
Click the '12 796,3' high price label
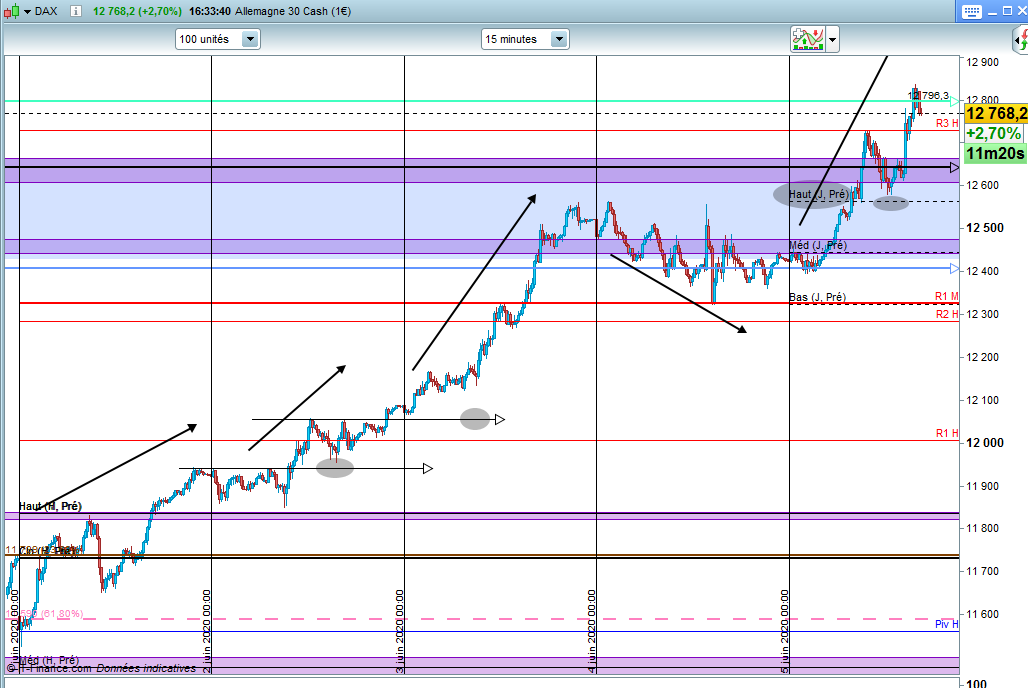928,96
